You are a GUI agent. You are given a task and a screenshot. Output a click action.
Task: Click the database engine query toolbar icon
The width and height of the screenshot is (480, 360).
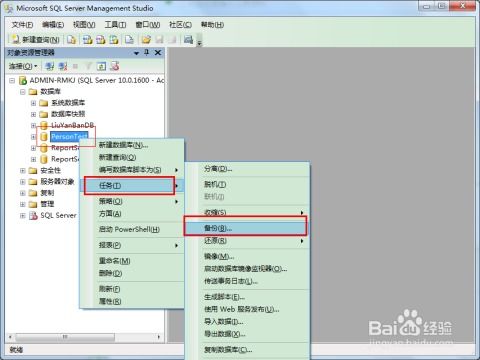pos(71,39)
